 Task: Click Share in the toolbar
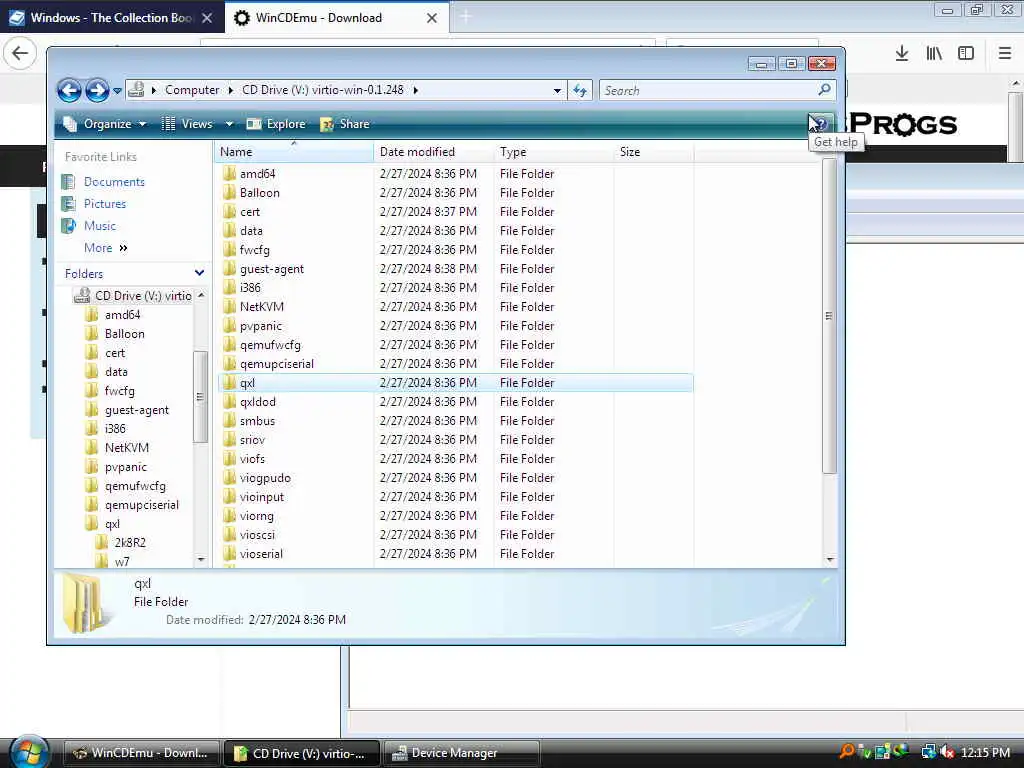[x=345, y=123]
